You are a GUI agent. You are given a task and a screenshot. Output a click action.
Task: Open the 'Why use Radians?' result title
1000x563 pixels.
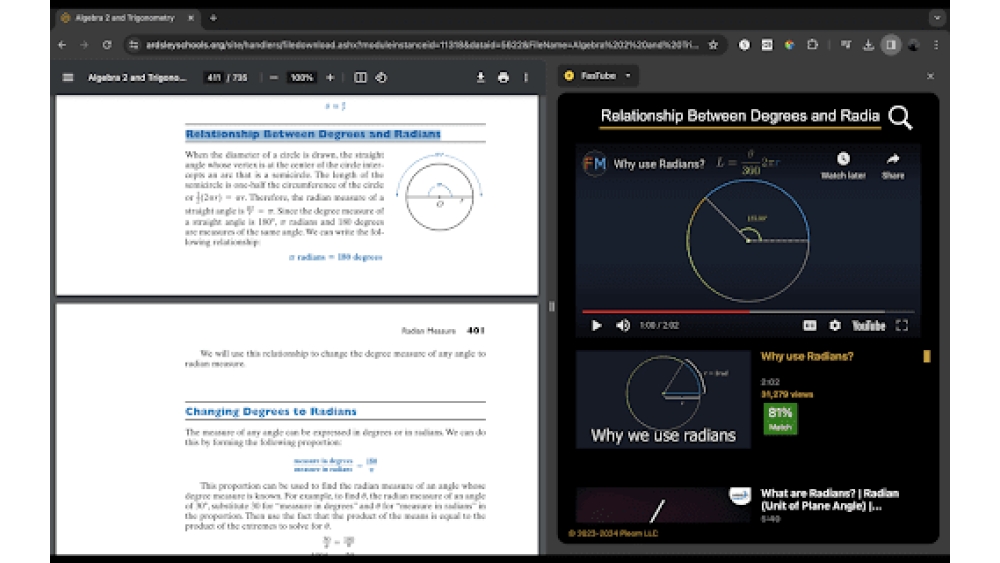807,356
